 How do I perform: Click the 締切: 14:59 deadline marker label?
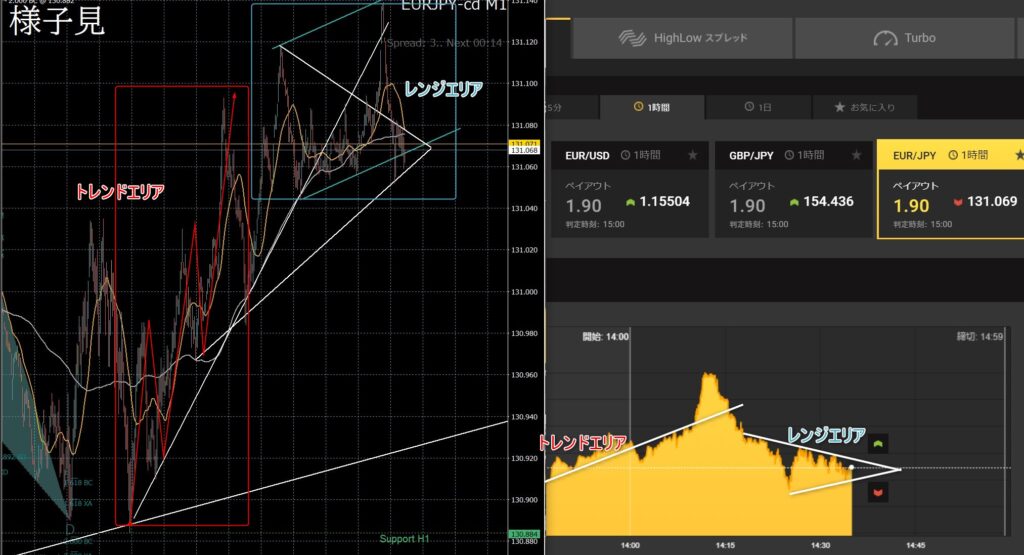point(980,337)
